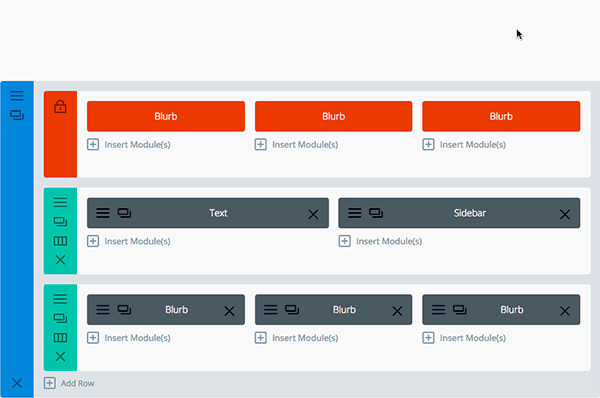Remove the Sidebar module

(565, 214)
